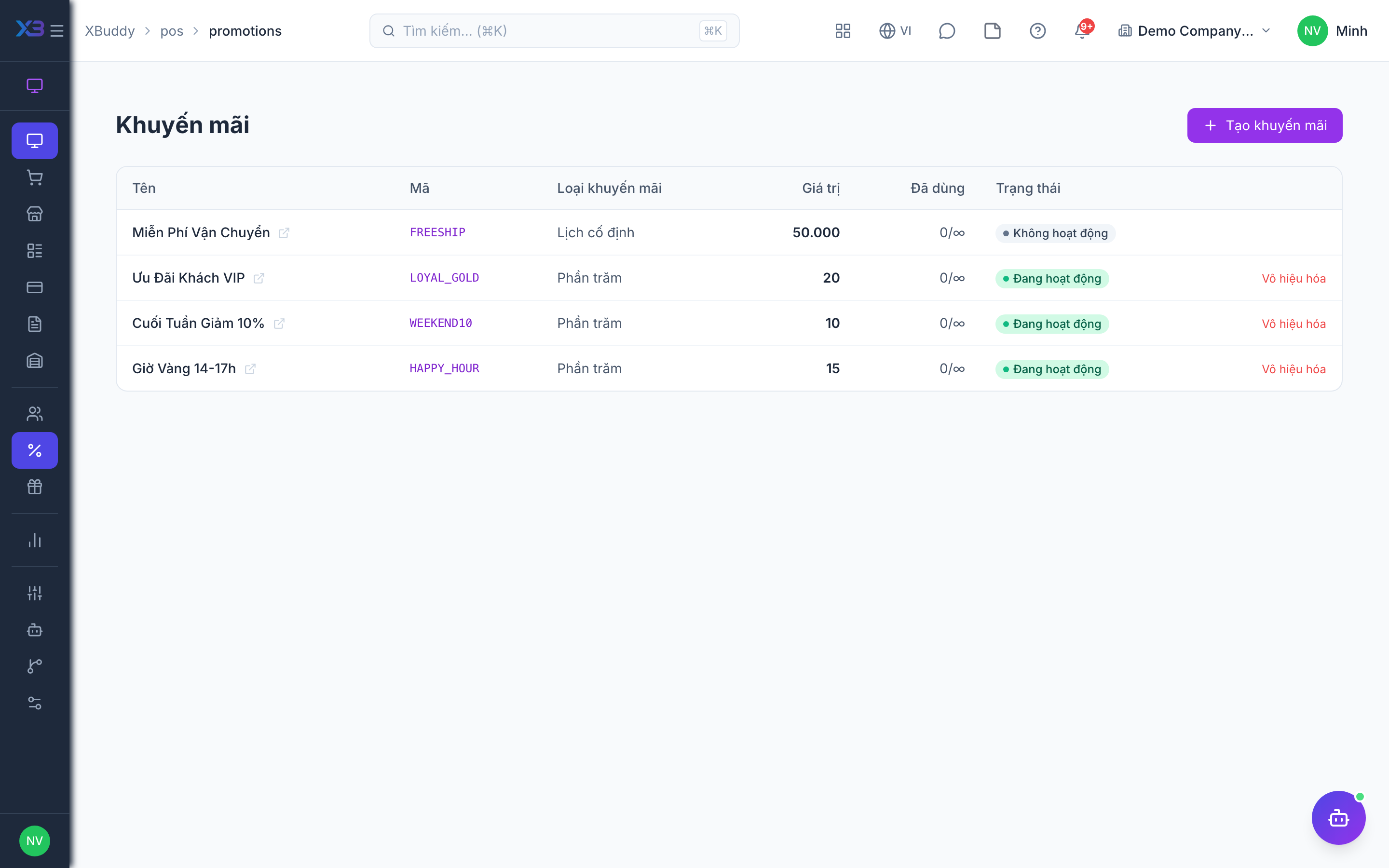The image size is (1389, 868).
Task: Open external link icon beside Giờ Vàng 14-17h
Action: 250,368
